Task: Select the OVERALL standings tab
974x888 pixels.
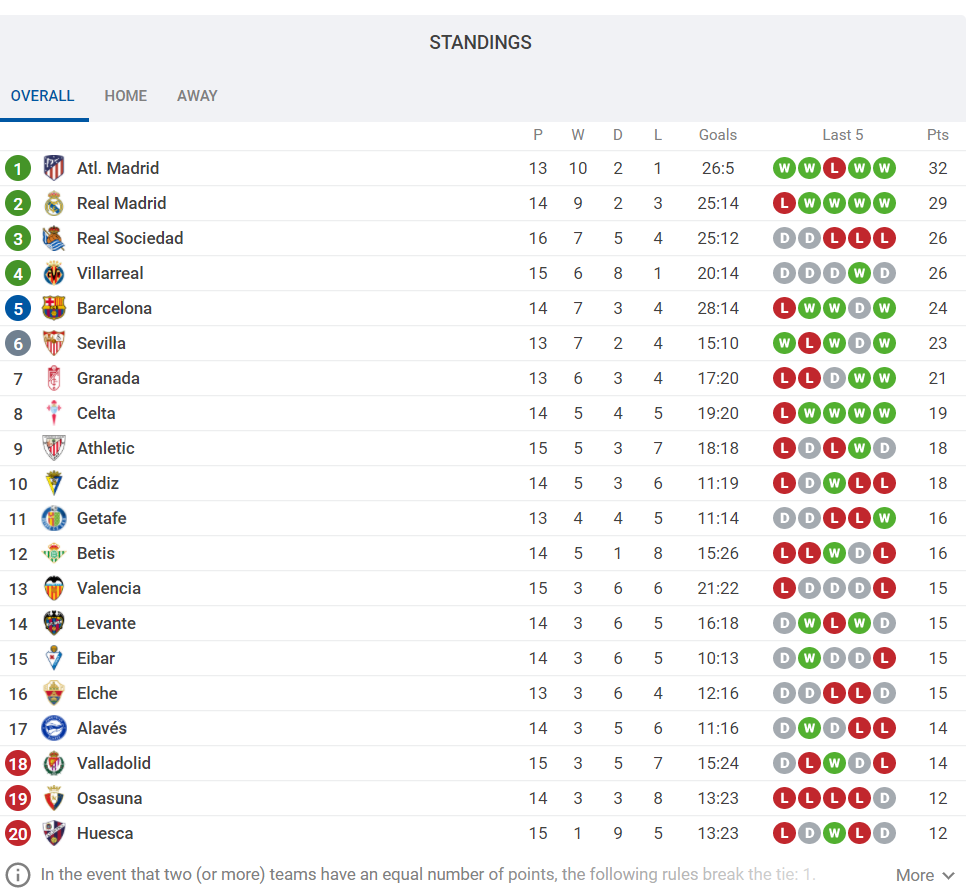Action: (43, 96)
